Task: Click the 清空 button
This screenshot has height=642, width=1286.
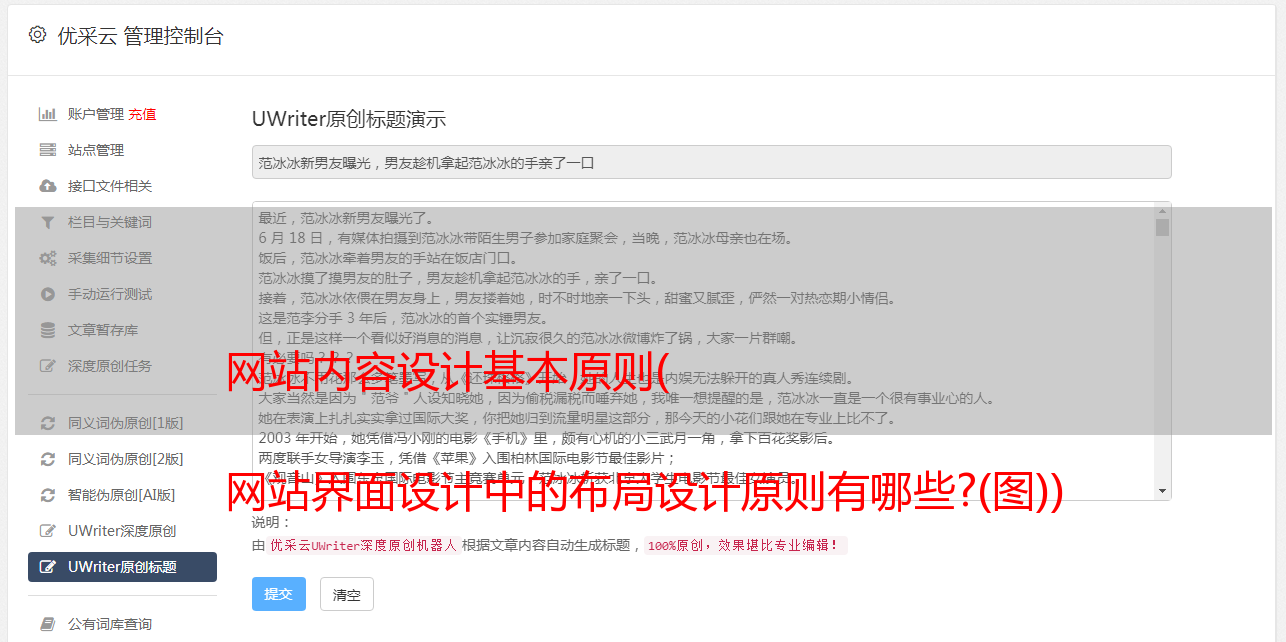Action: click(x=347, y=594)
